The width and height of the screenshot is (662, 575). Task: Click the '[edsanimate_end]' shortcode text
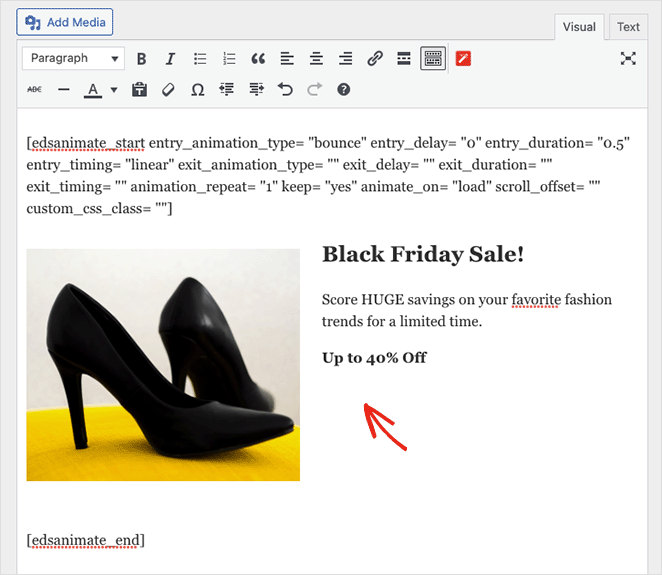click(86, 540)
